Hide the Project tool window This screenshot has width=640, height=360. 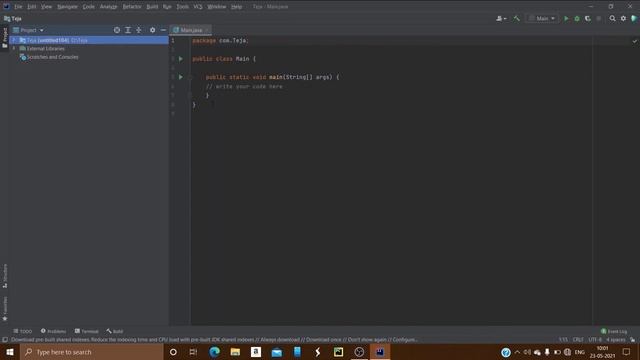pos(163,30)
